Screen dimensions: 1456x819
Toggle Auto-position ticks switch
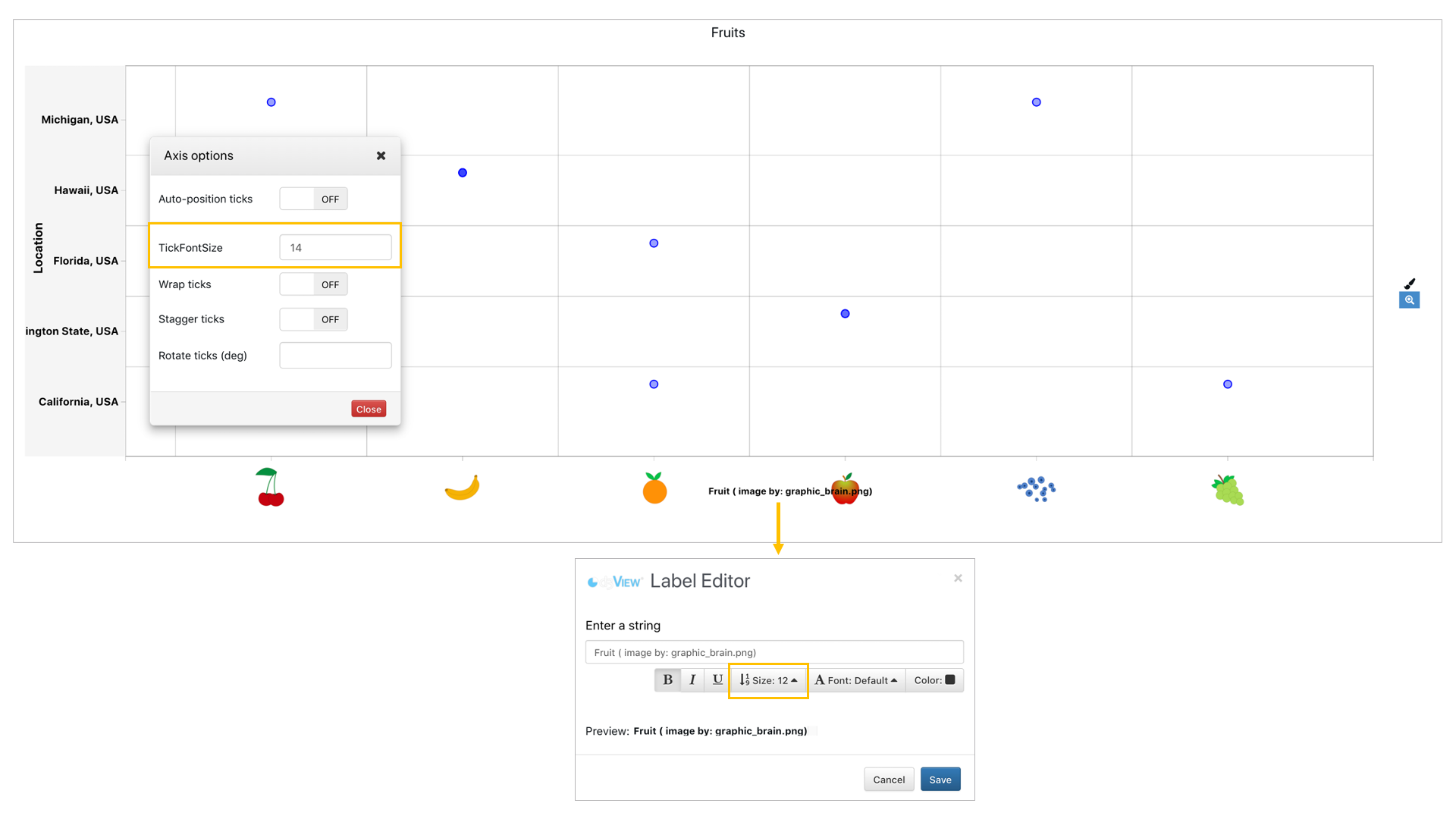coord(313,199)
